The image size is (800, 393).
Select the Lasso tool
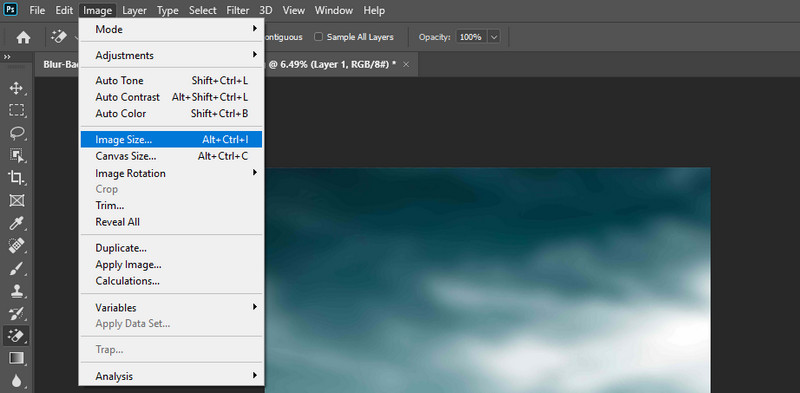click(x=17, y=133)
